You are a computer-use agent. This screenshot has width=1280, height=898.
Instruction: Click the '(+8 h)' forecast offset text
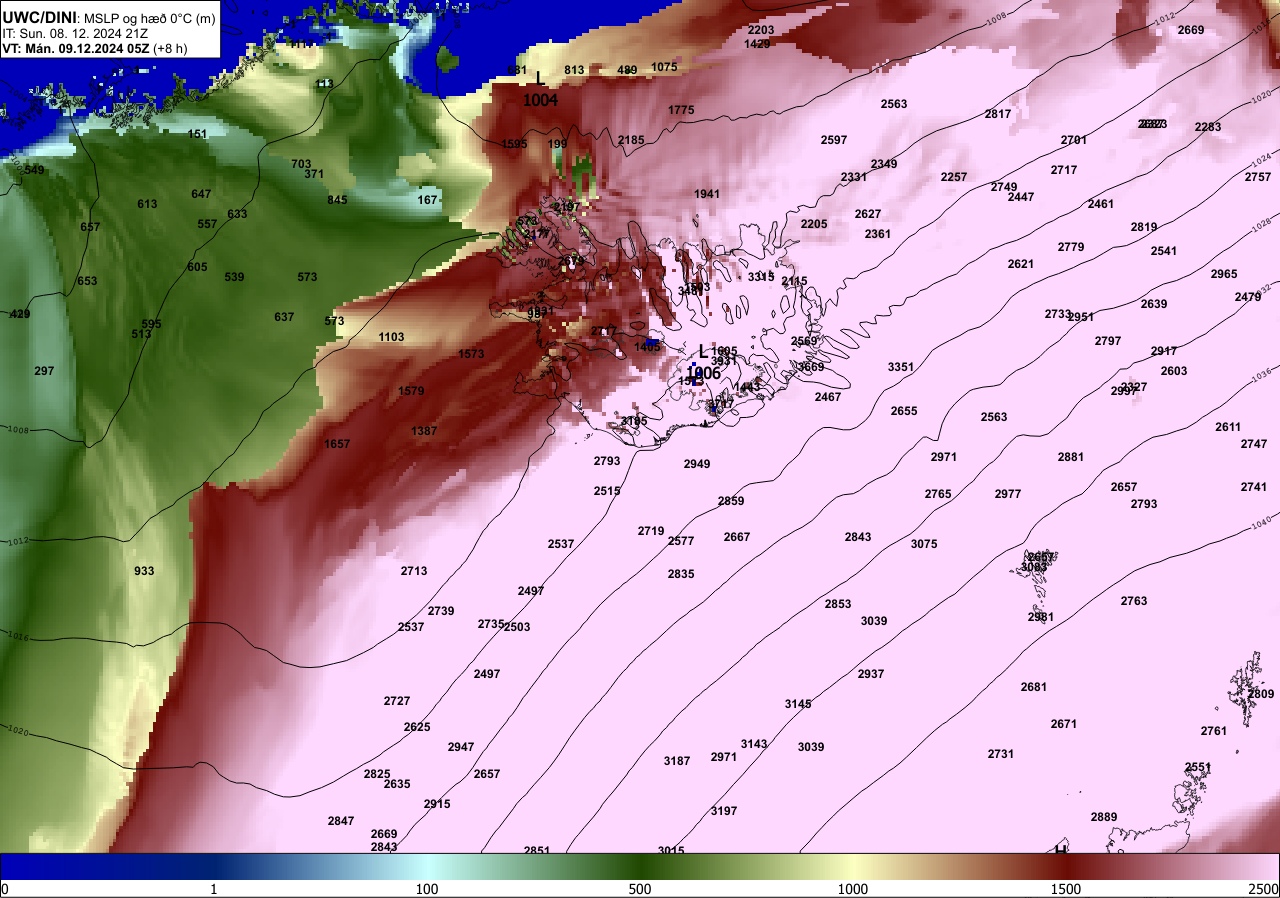[x=171, y=48]
